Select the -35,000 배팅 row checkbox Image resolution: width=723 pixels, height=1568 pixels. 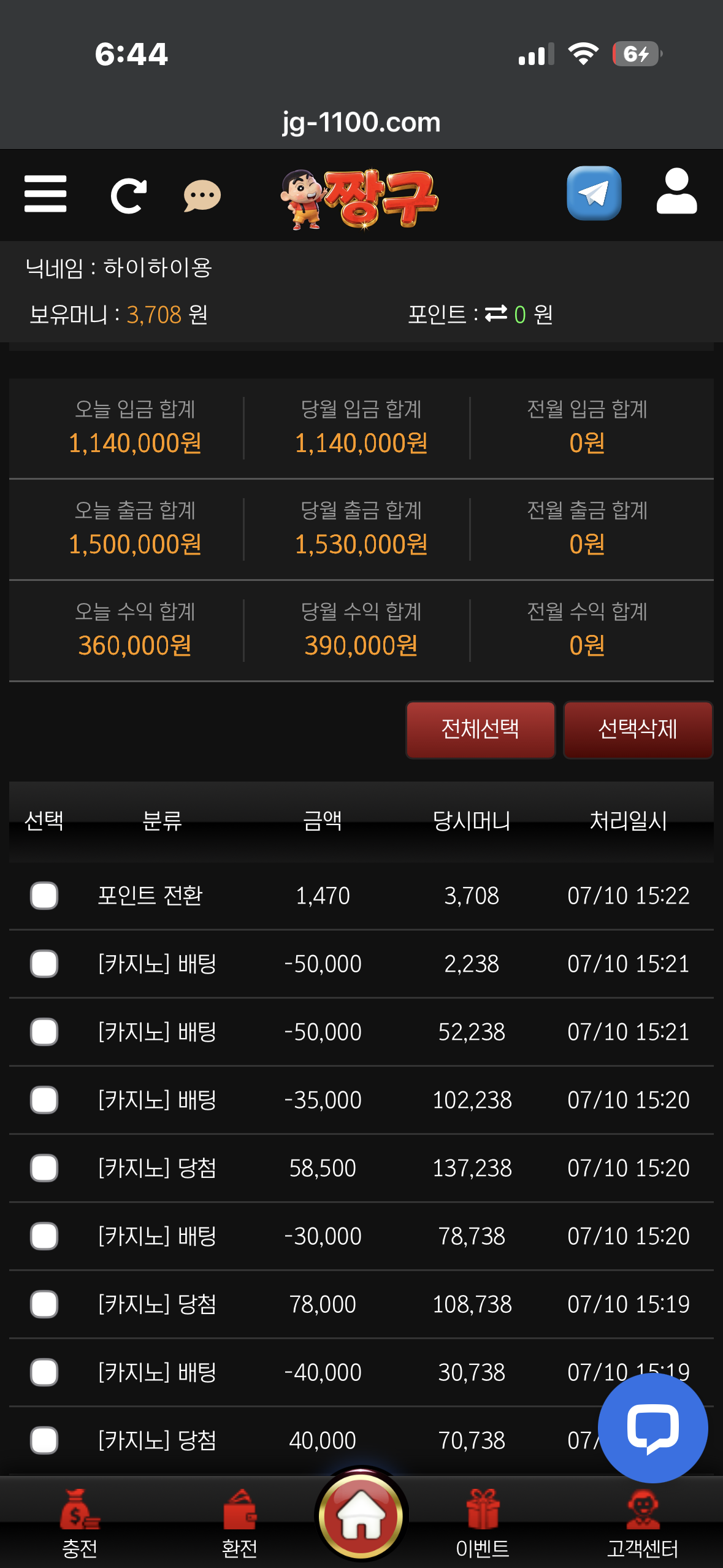click(44, 1100)
